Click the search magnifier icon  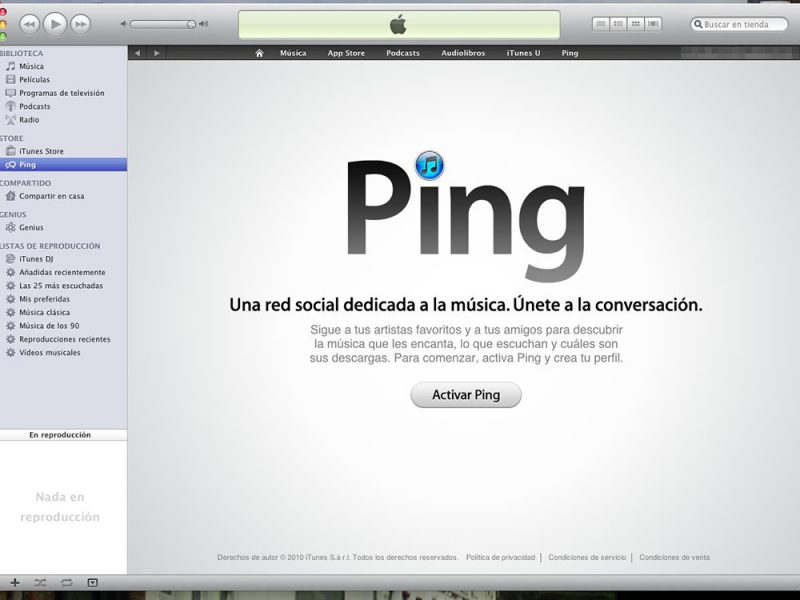[698, 24]
